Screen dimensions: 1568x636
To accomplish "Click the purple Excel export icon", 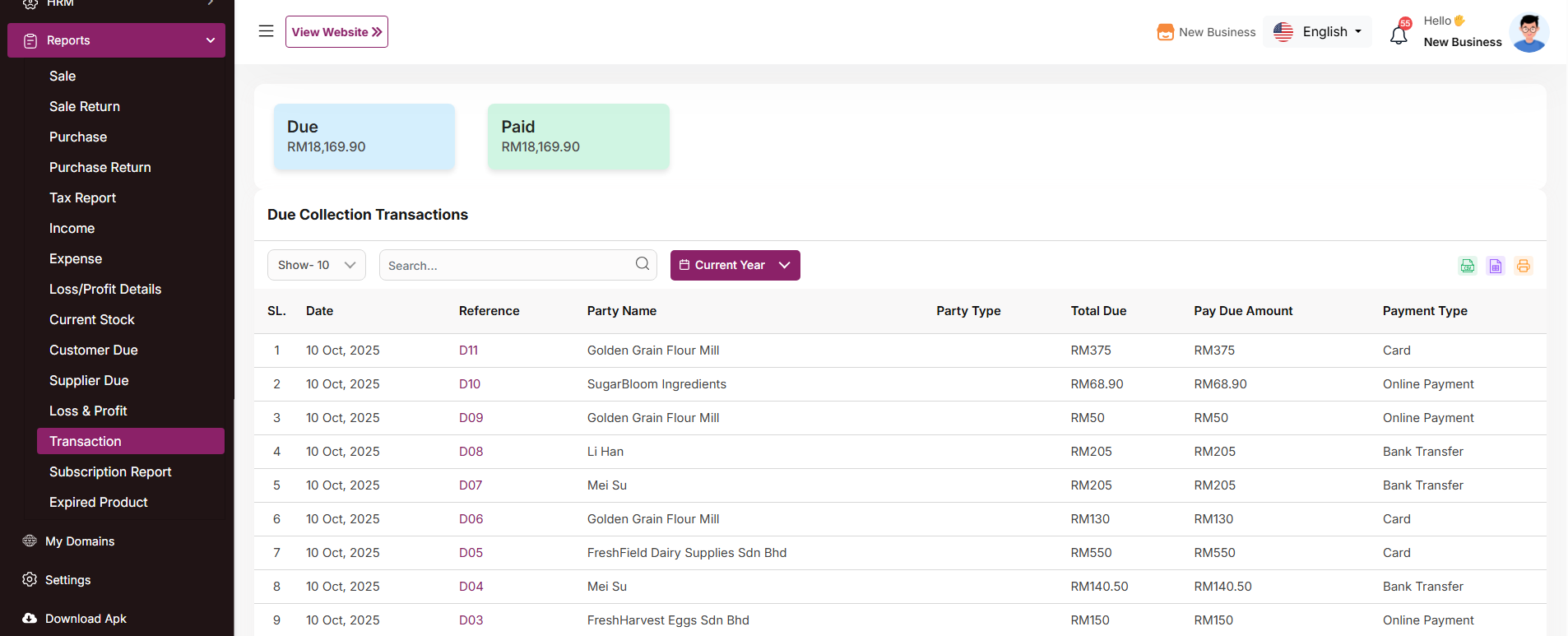I will point(1495,266).
